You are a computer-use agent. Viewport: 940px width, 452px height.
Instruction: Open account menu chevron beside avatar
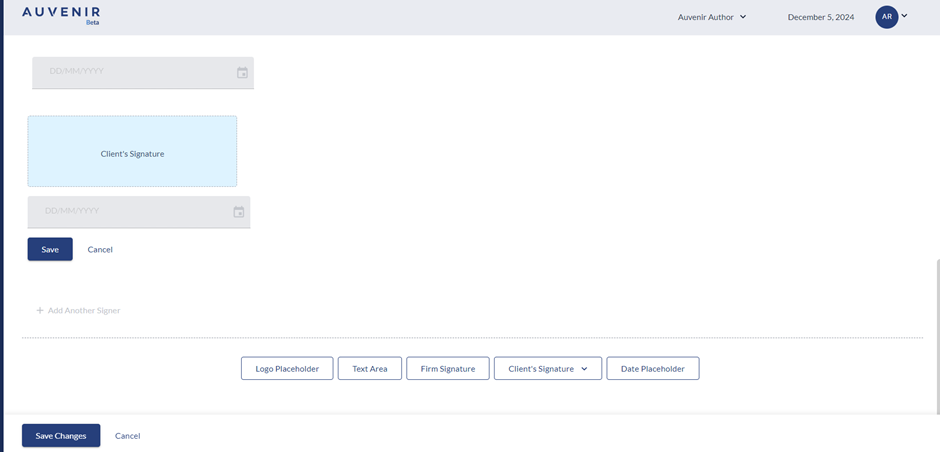click(x=905, y=16)
